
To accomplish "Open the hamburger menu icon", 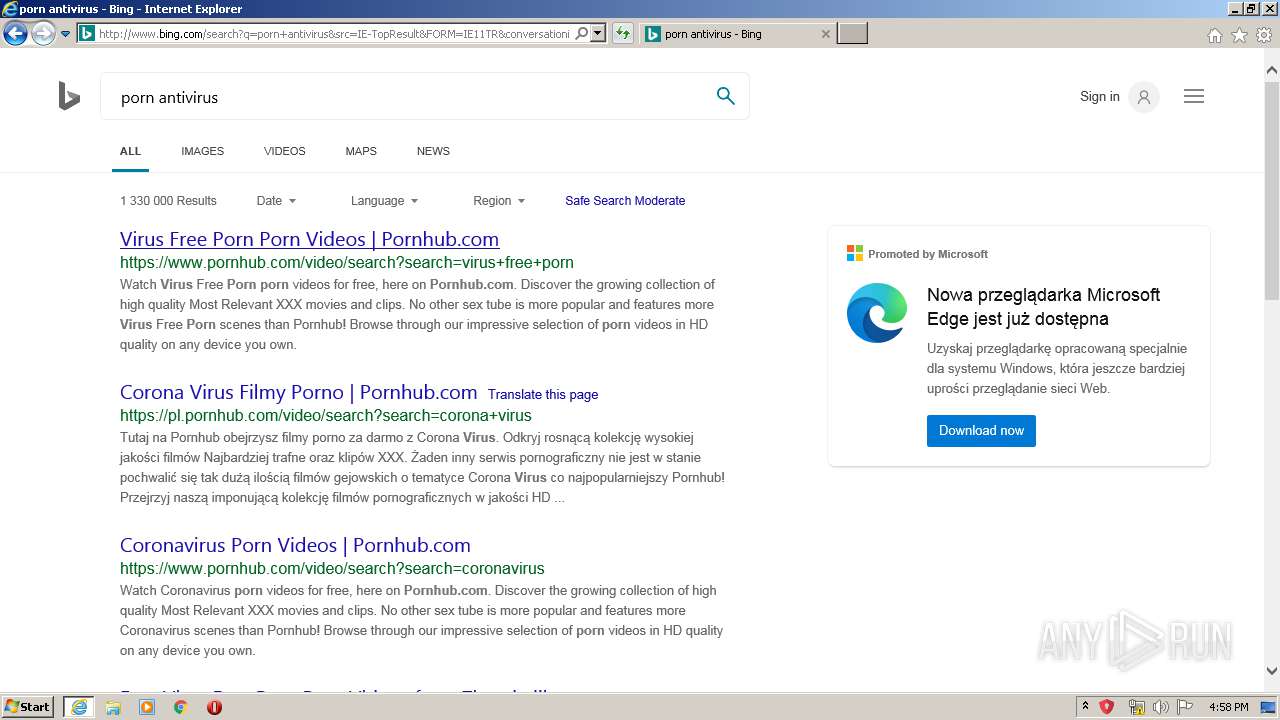I will [1194, 96].
